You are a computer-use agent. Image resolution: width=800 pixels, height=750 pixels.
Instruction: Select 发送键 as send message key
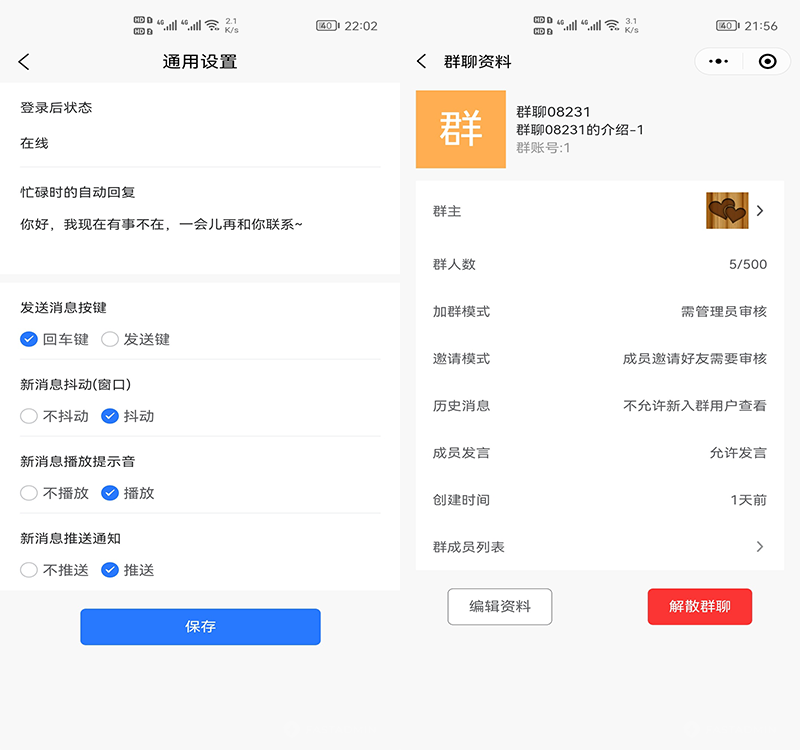110,339
